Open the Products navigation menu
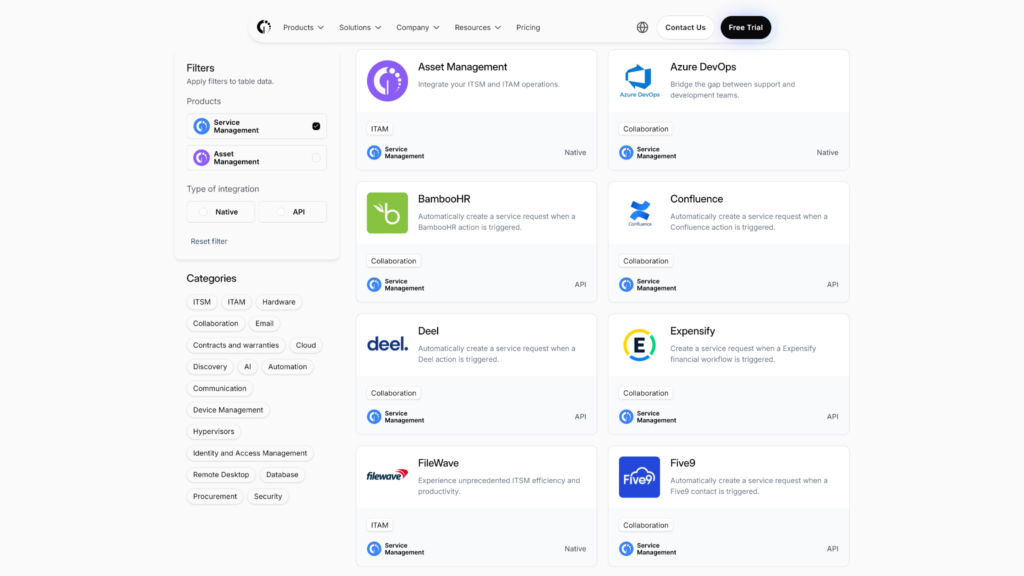 coord(303,27)
